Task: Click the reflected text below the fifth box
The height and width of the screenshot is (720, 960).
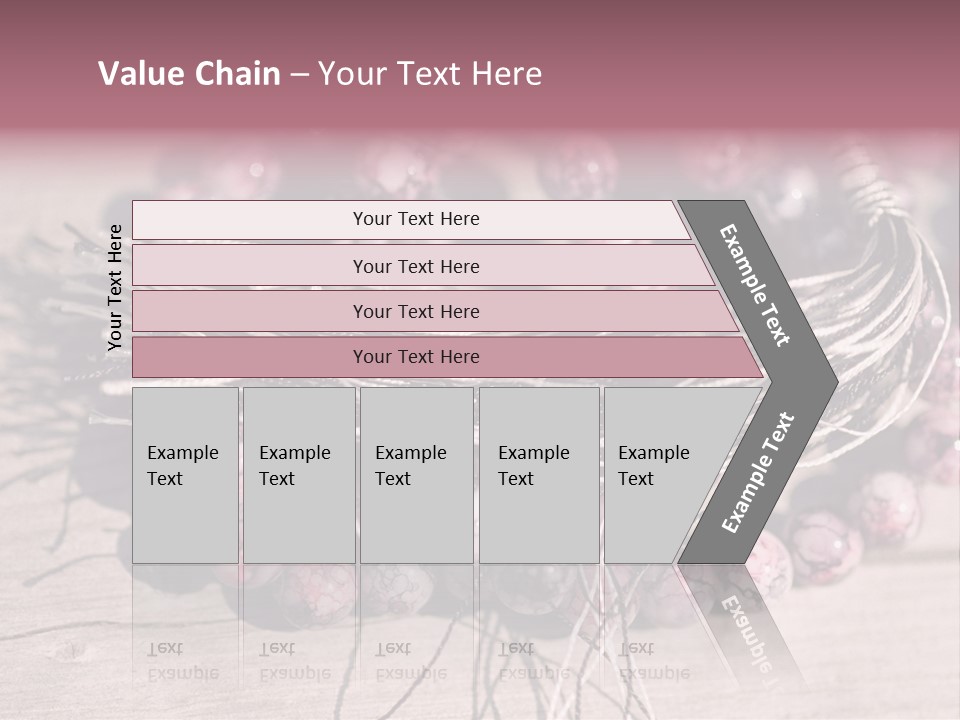Action: pos(654,660)
